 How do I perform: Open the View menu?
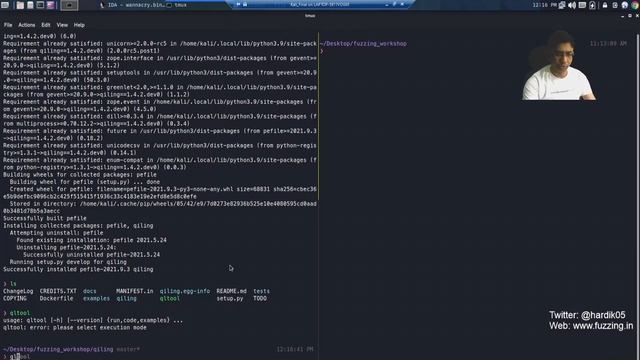click(62, 25)
